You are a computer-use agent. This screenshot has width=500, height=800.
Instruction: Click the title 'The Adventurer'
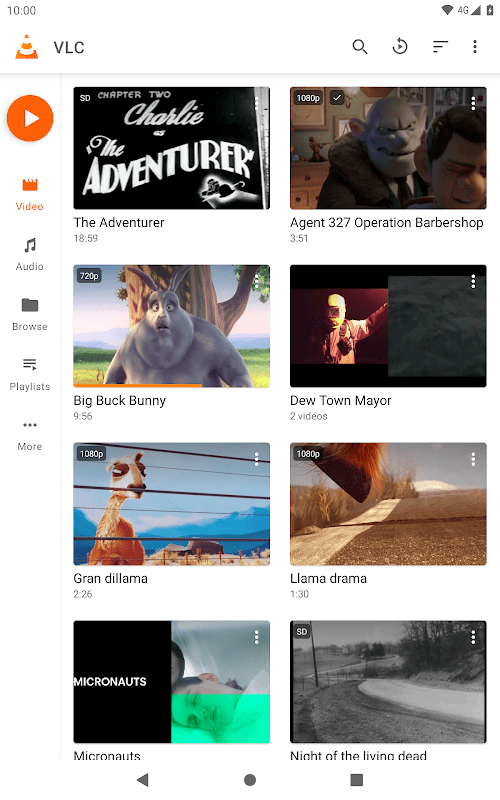tap(119, 222)
